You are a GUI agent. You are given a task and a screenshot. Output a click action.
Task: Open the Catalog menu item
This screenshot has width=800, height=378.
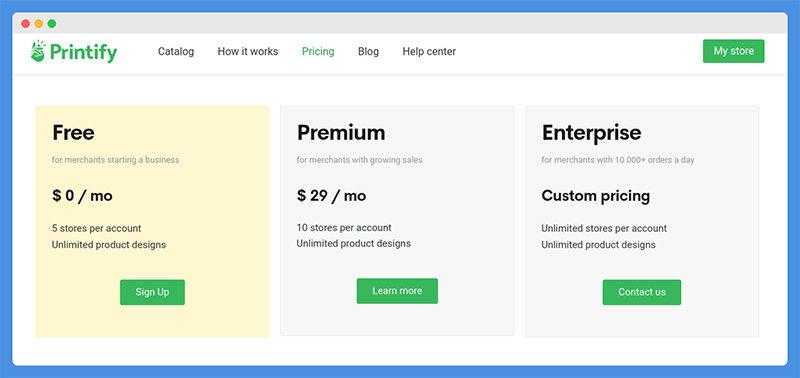click(x=176, y=52)
